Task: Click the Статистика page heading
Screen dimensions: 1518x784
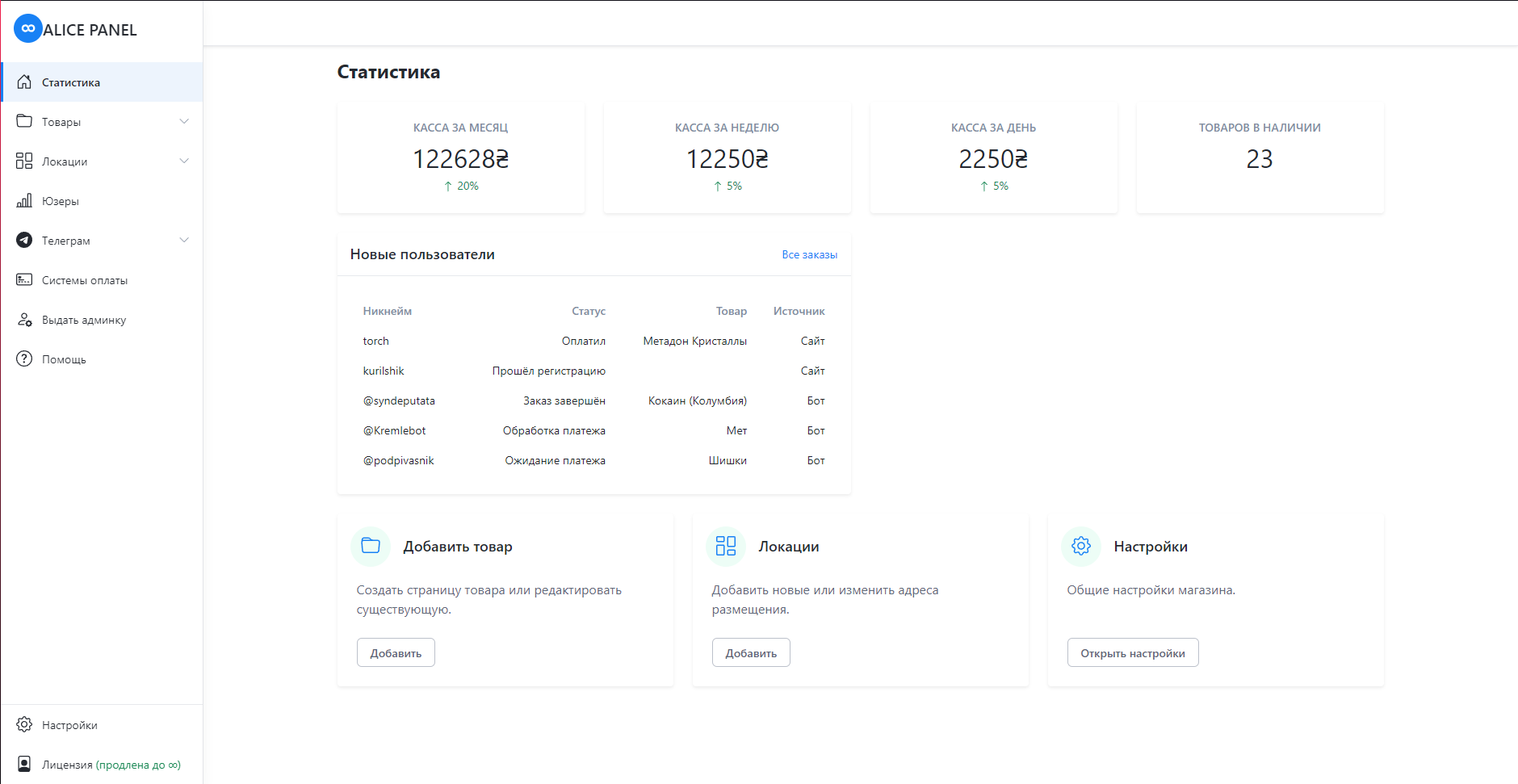Action: coord(388,72)
